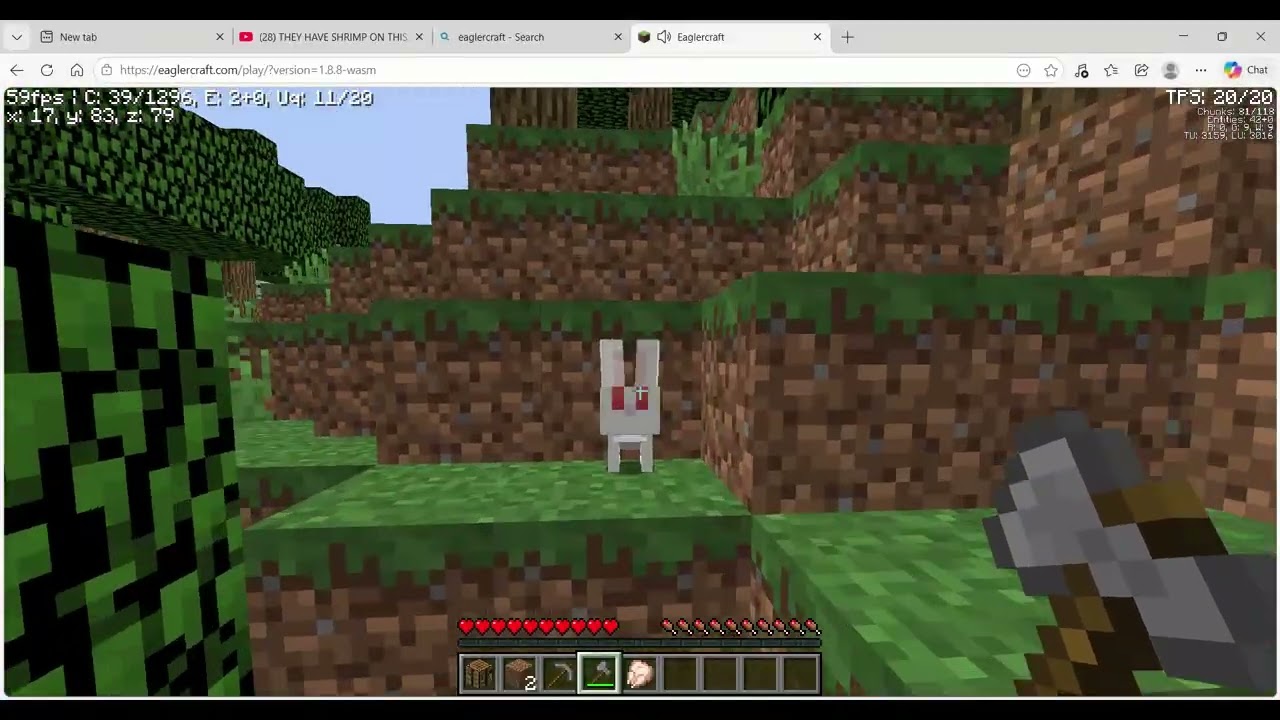Click the TPS: 20/20 readout
Image resolution: width=1280 pixels, height=720 pixels.
tap(1219, 97)
